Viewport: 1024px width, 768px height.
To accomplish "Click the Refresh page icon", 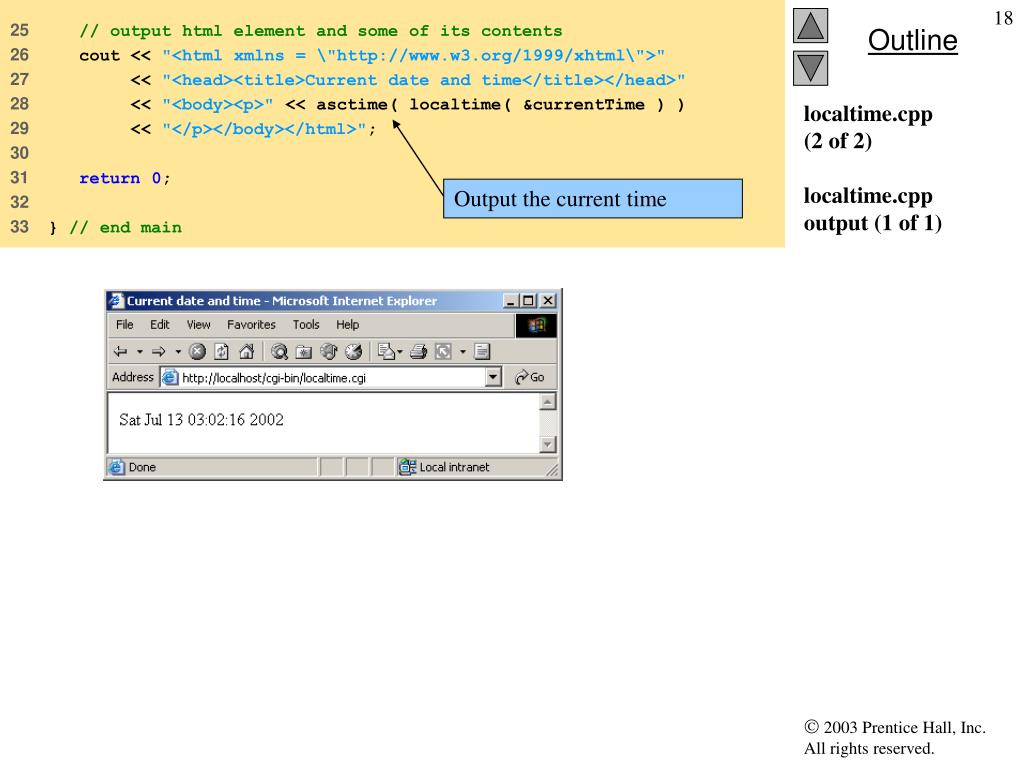I will coord(222,352).
